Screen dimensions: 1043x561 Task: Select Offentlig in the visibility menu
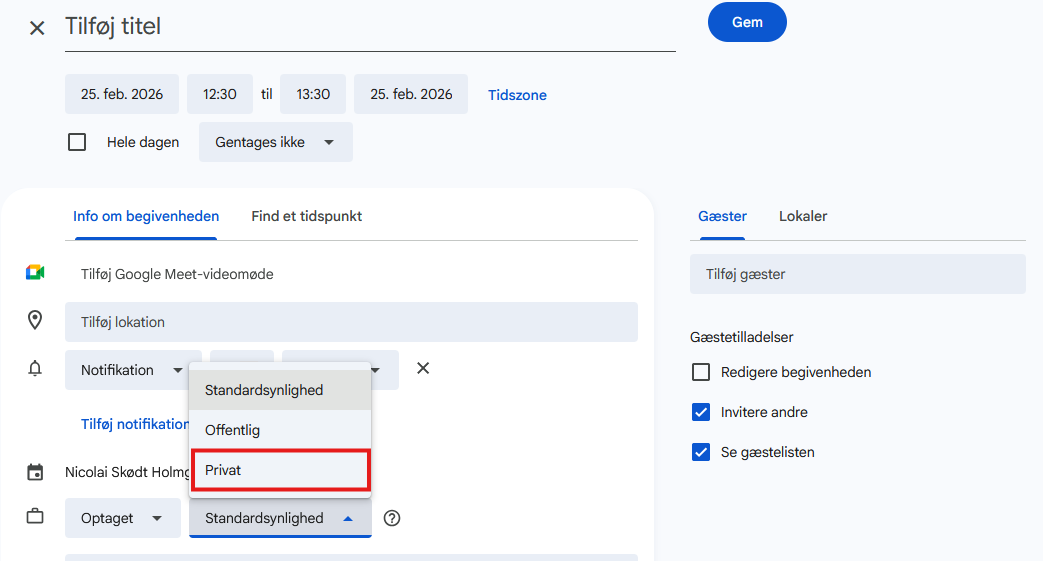point(280,430)
